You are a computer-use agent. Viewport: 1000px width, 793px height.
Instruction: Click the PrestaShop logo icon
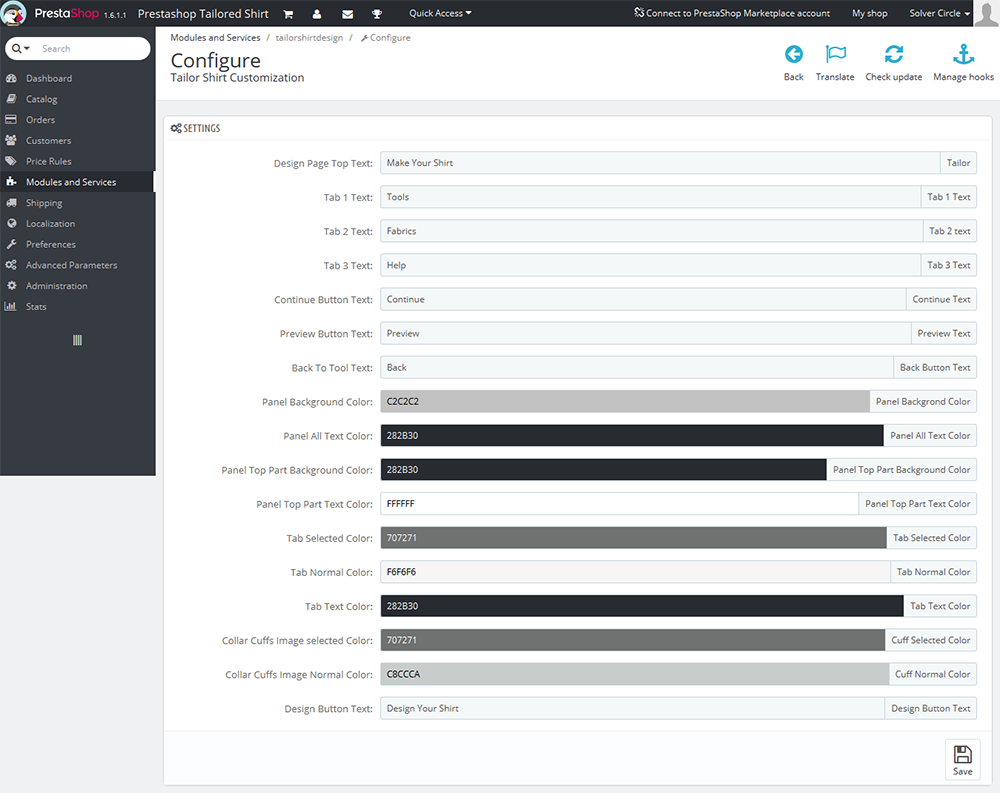pyautogui.click(x=13, y=13)
